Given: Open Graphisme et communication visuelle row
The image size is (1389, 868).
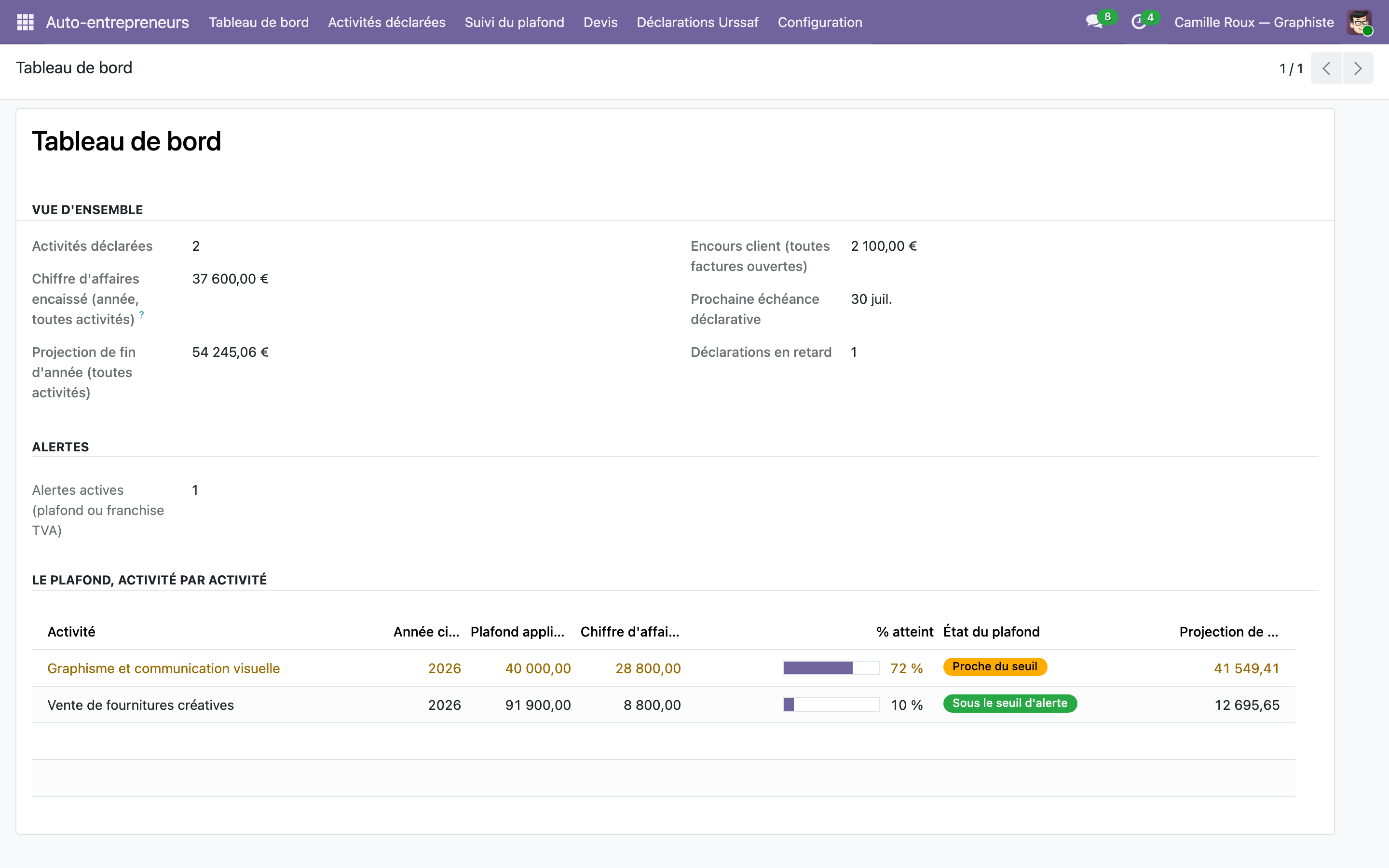Looking at the screenshot, I should click(x=664, y=668).
